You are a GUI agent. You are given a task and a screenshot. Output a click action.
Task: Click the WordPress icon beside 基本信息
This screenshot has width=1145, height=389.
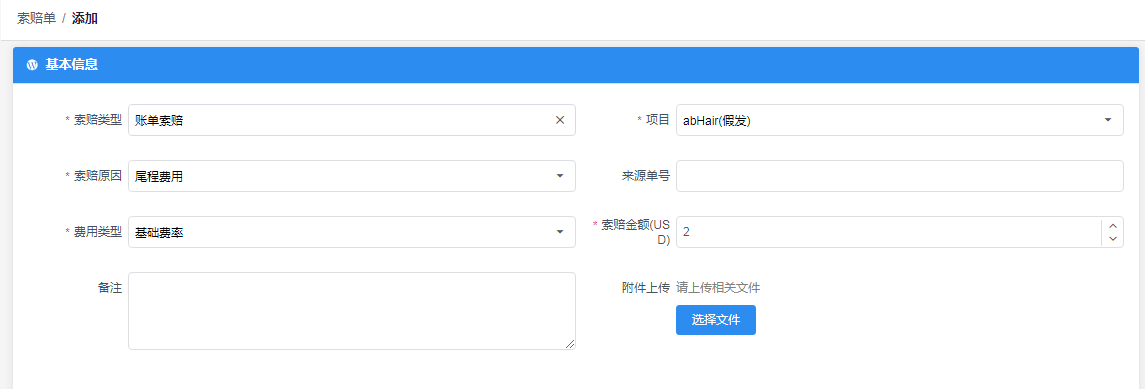coord(31,65)
